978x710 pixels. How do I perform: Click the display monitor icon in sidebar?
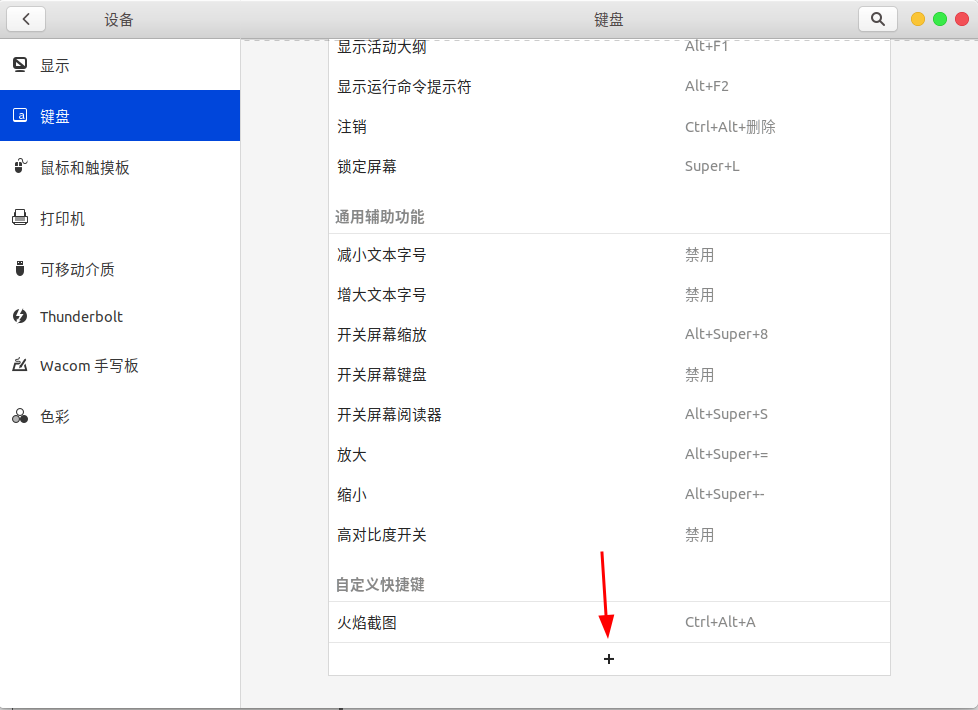coord(20,65)
